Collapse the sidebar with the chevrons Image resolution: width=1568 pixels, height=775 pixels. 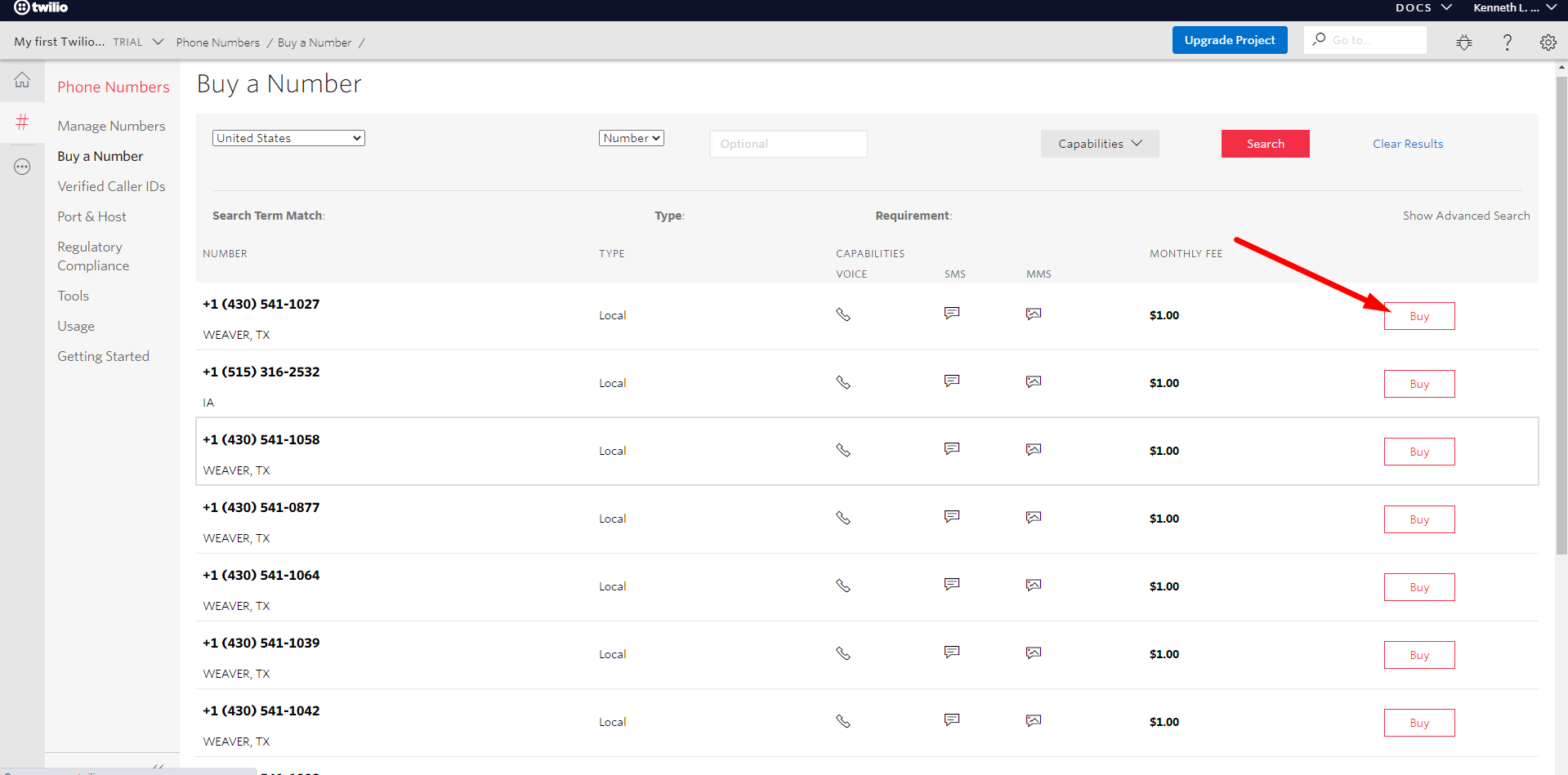[x=158, y=768]
